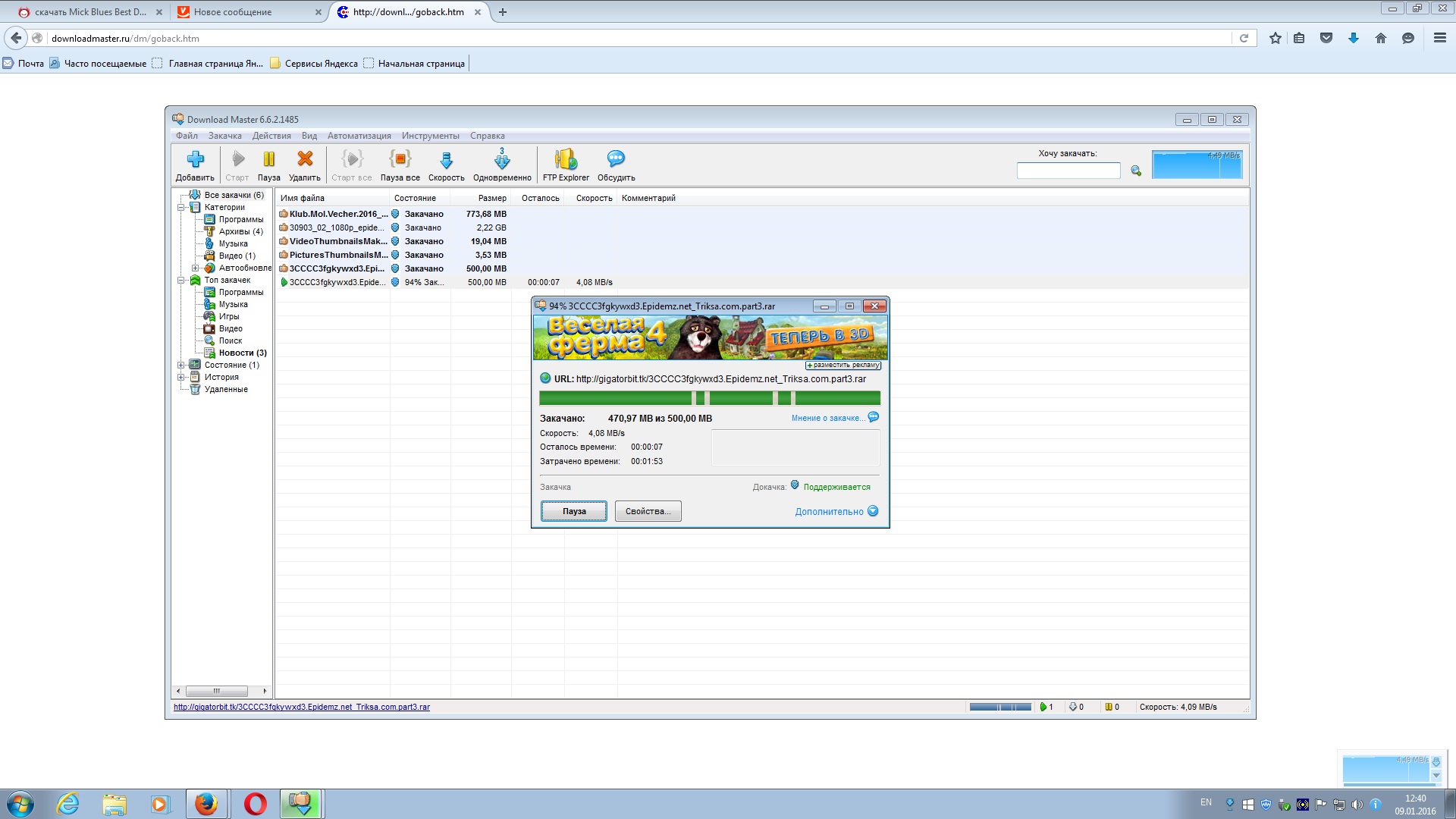The width and height of the screenshot is (1456, 819).
Task: Click the search icon beside Хочу закачать
Action: pos(1136,171)
